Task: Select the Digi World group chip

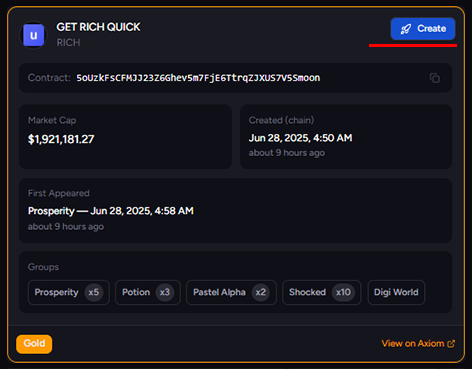Action: (396, 292)
